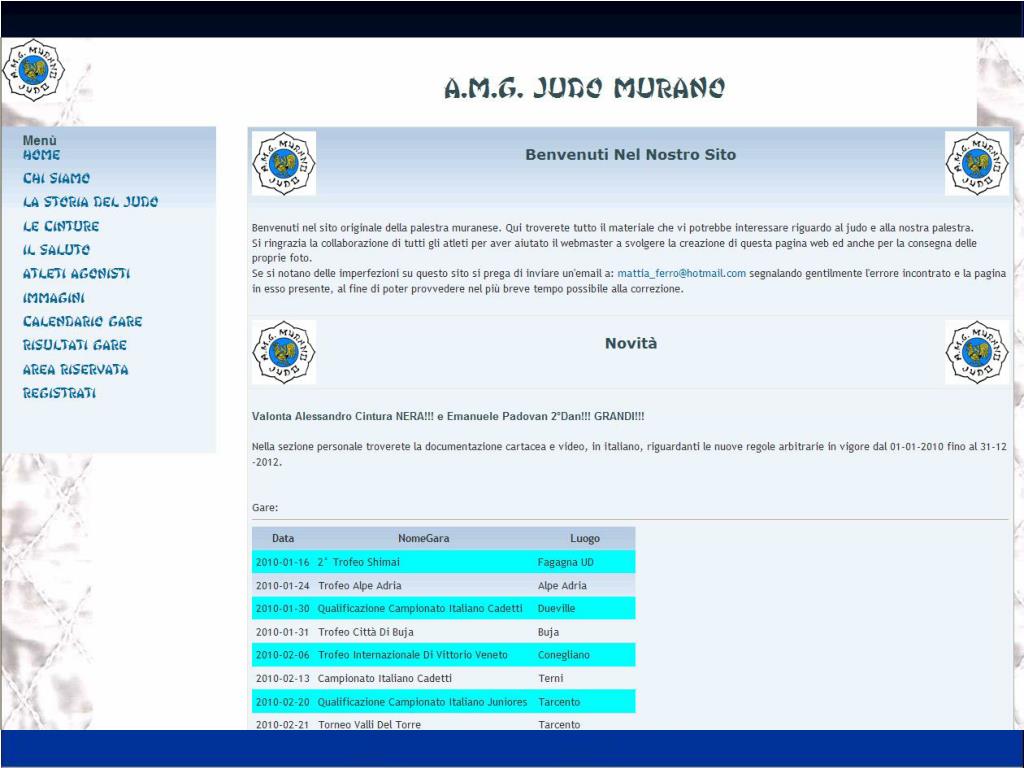
Task: Enter the AREA RISERVATA section
Action: (76, 370)
